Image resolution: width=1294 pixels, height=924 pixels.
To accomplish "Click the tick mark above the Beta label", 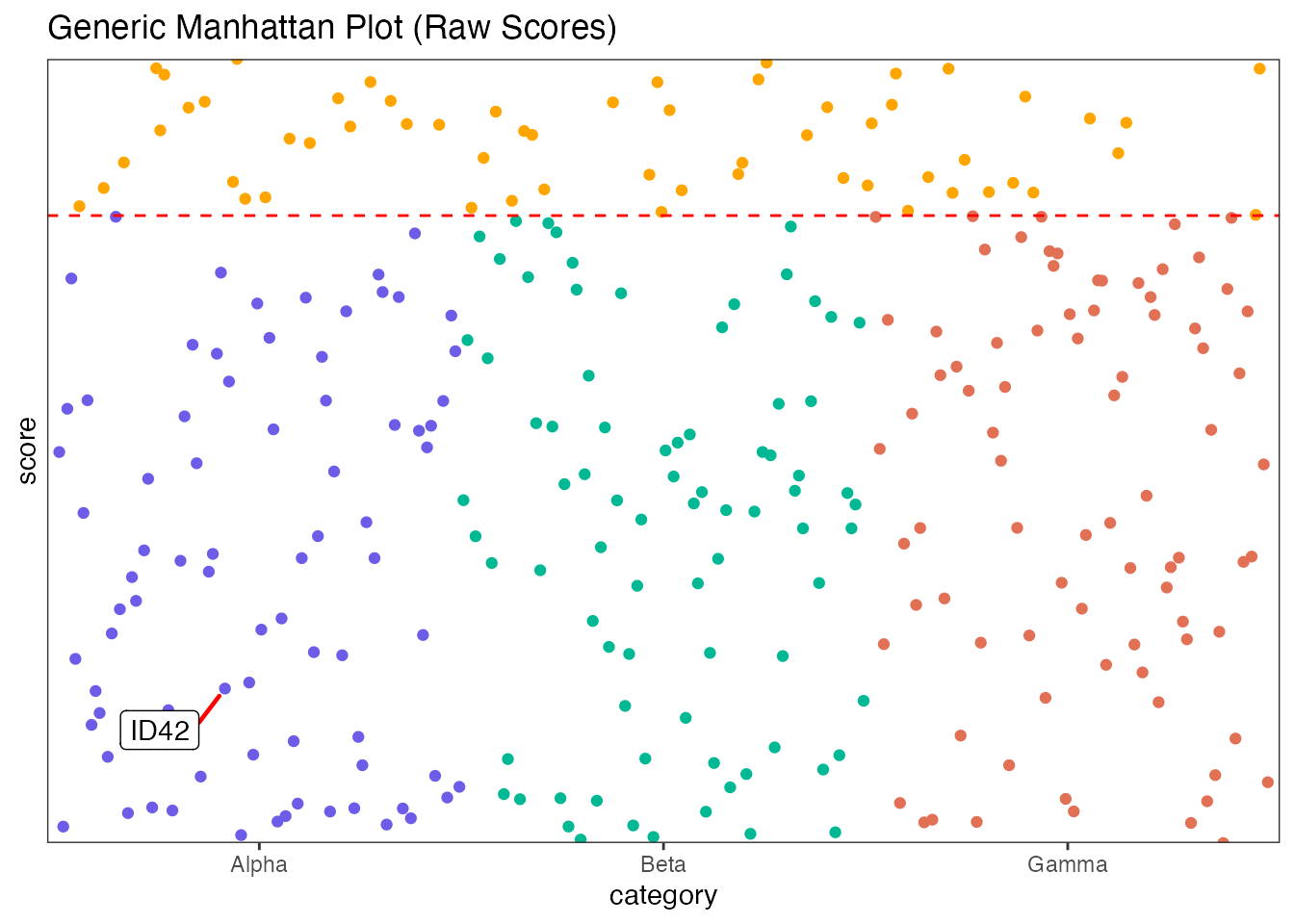I will pos(662,846).
